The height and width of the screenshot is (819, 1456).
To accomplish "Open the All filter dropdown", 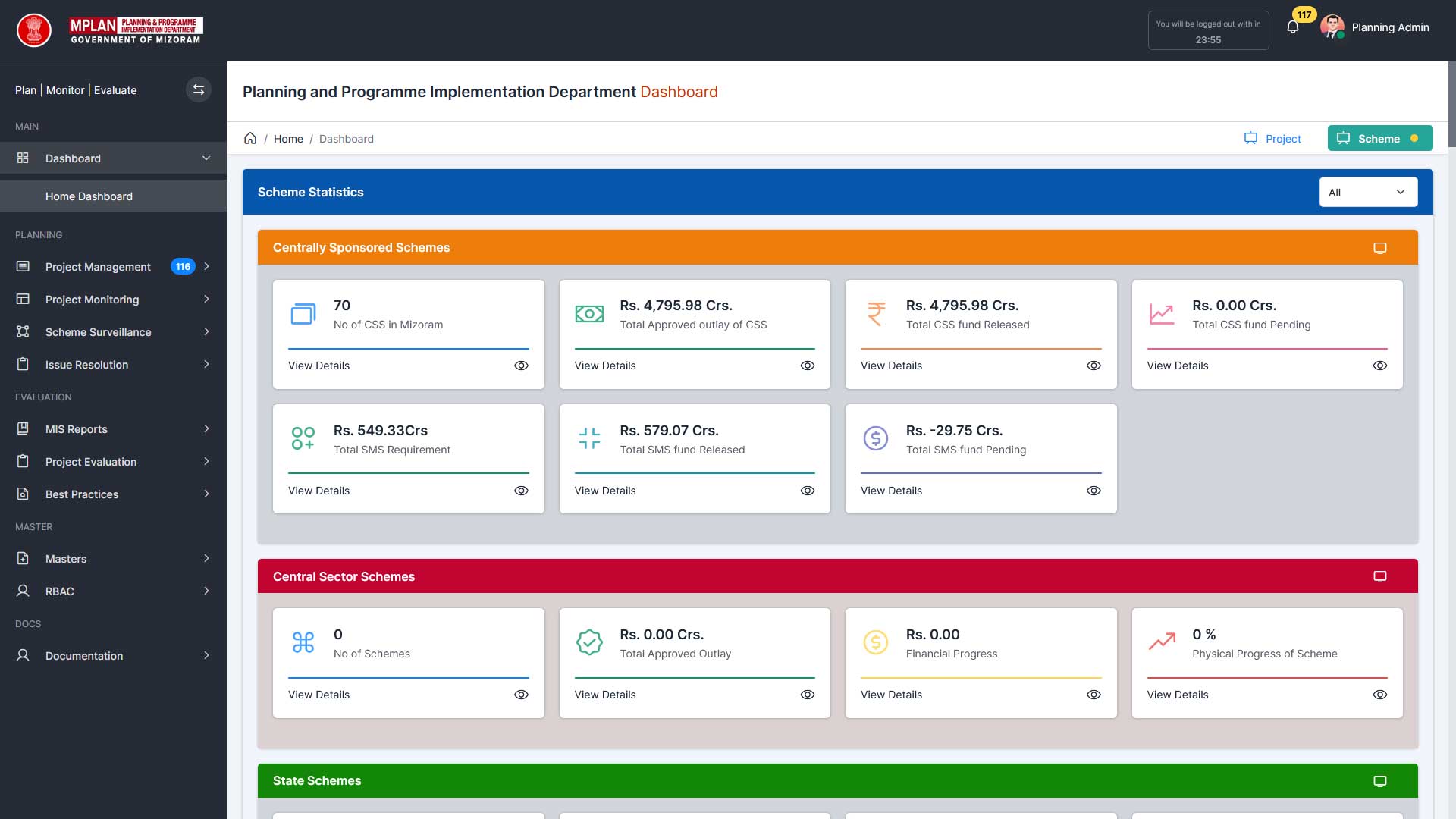I will click(1368, 193).
